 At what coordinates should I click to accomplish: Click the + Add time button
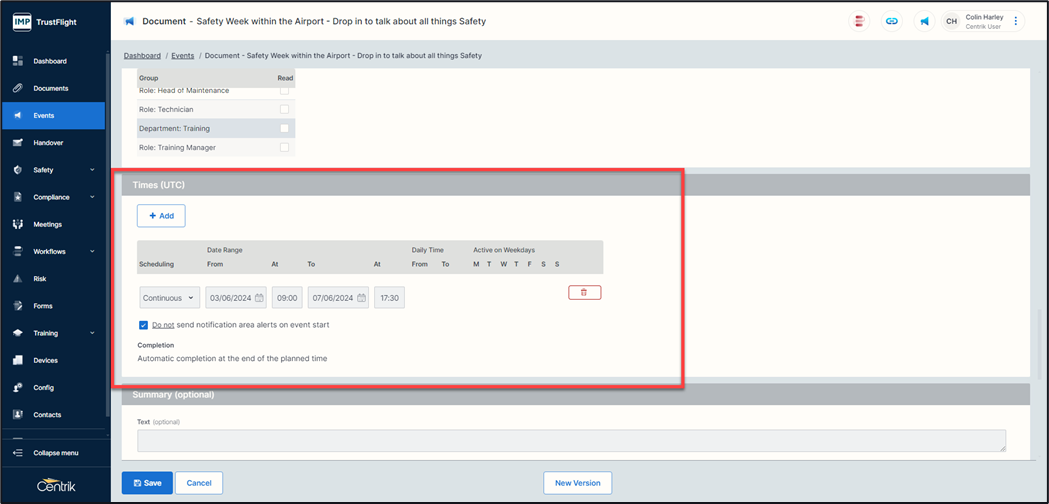point(161,216)
